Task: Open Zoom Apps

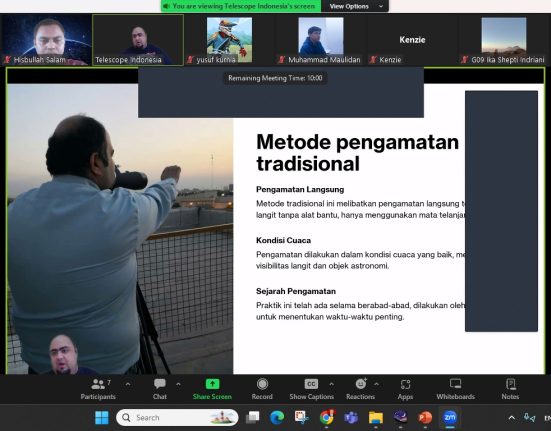Action: [x=405, y=389]
